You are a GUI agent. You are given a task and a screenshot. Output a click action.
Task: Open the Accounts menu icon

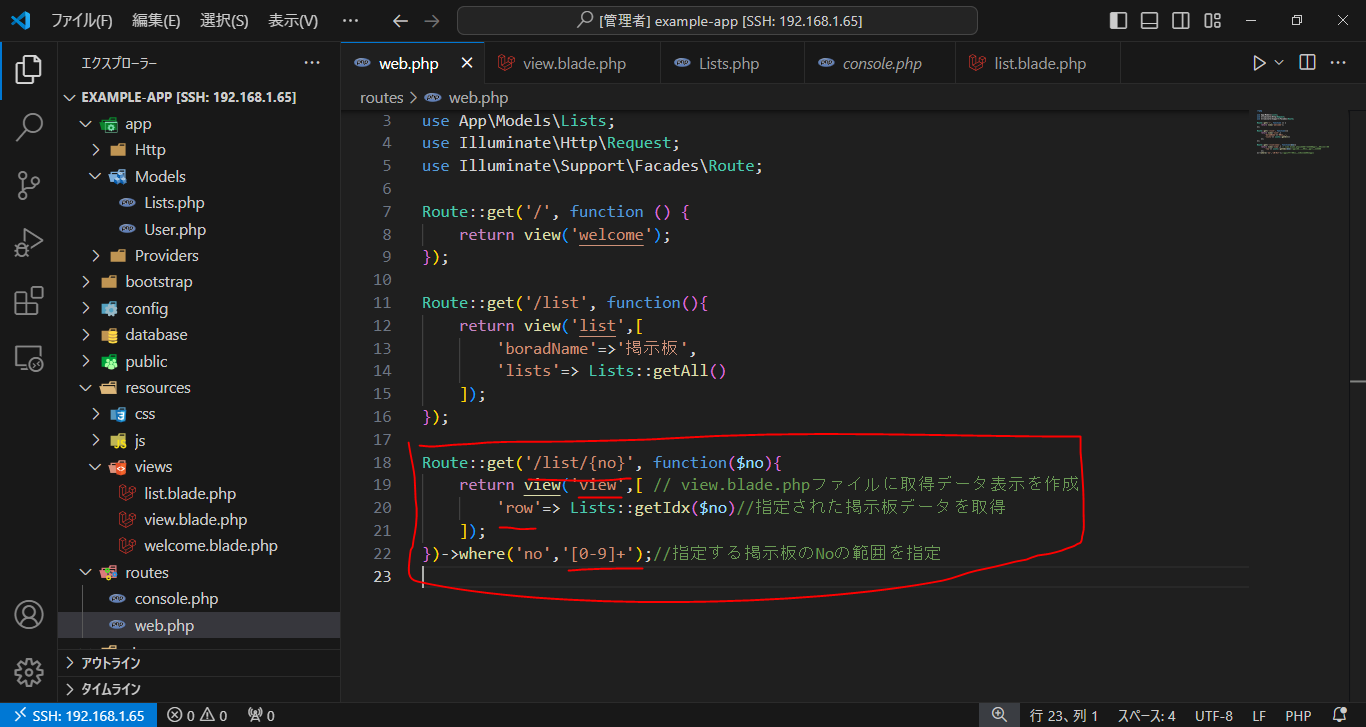(29, 613)
